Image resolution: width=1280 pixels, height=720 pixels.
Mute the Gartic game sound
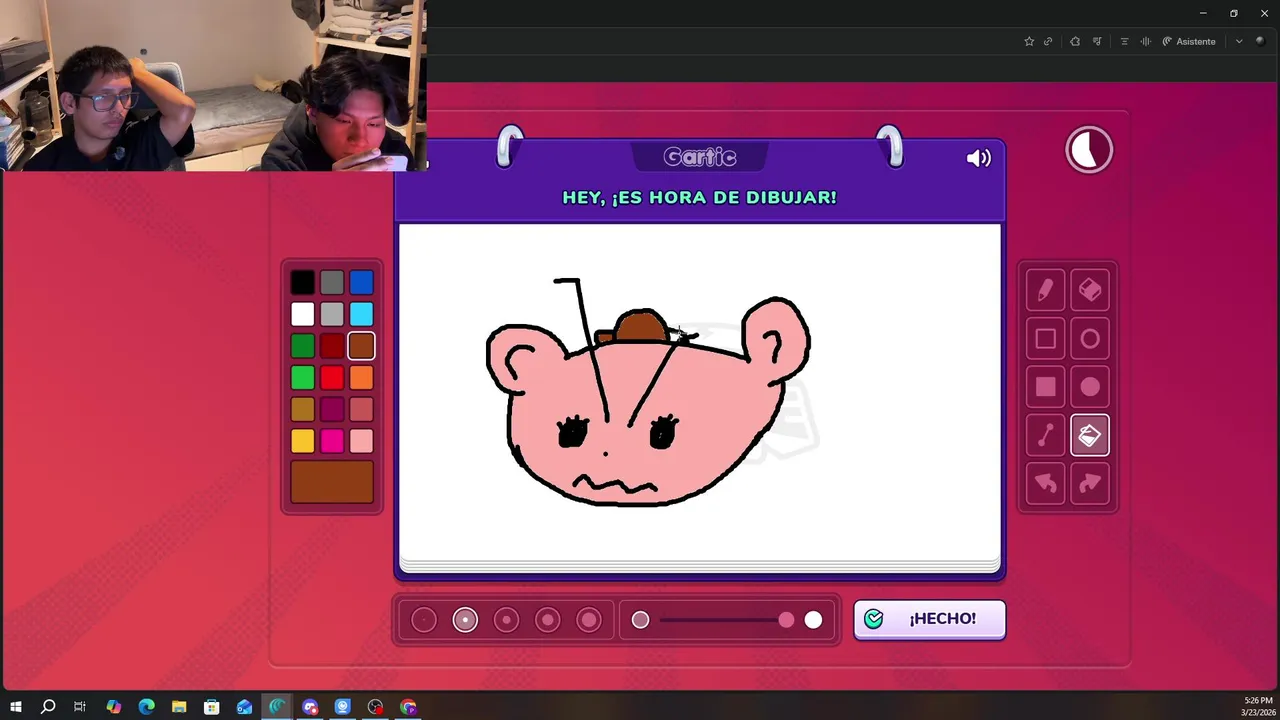coord(978,158)
